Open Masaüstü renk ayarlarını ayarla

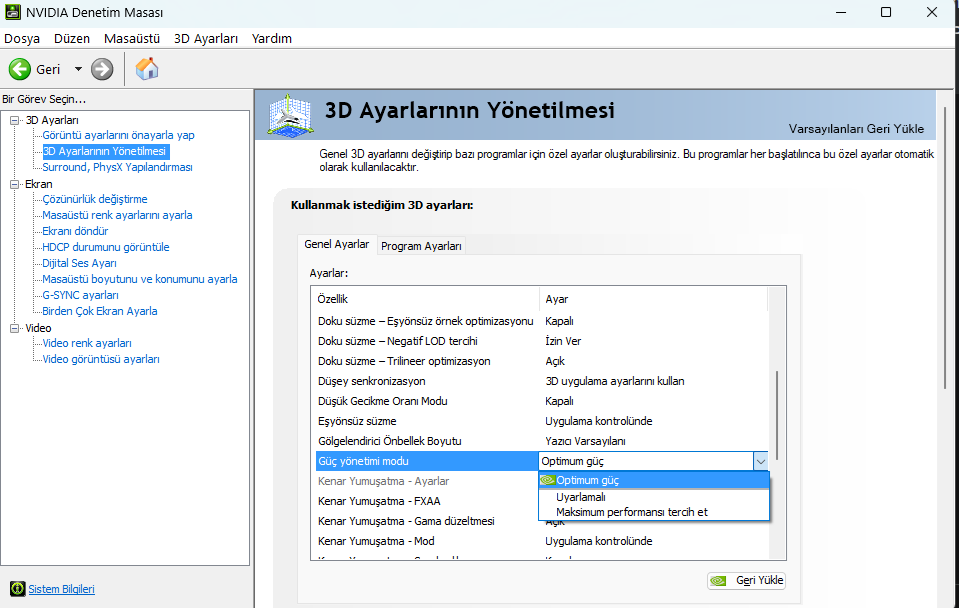coord(117,215)
